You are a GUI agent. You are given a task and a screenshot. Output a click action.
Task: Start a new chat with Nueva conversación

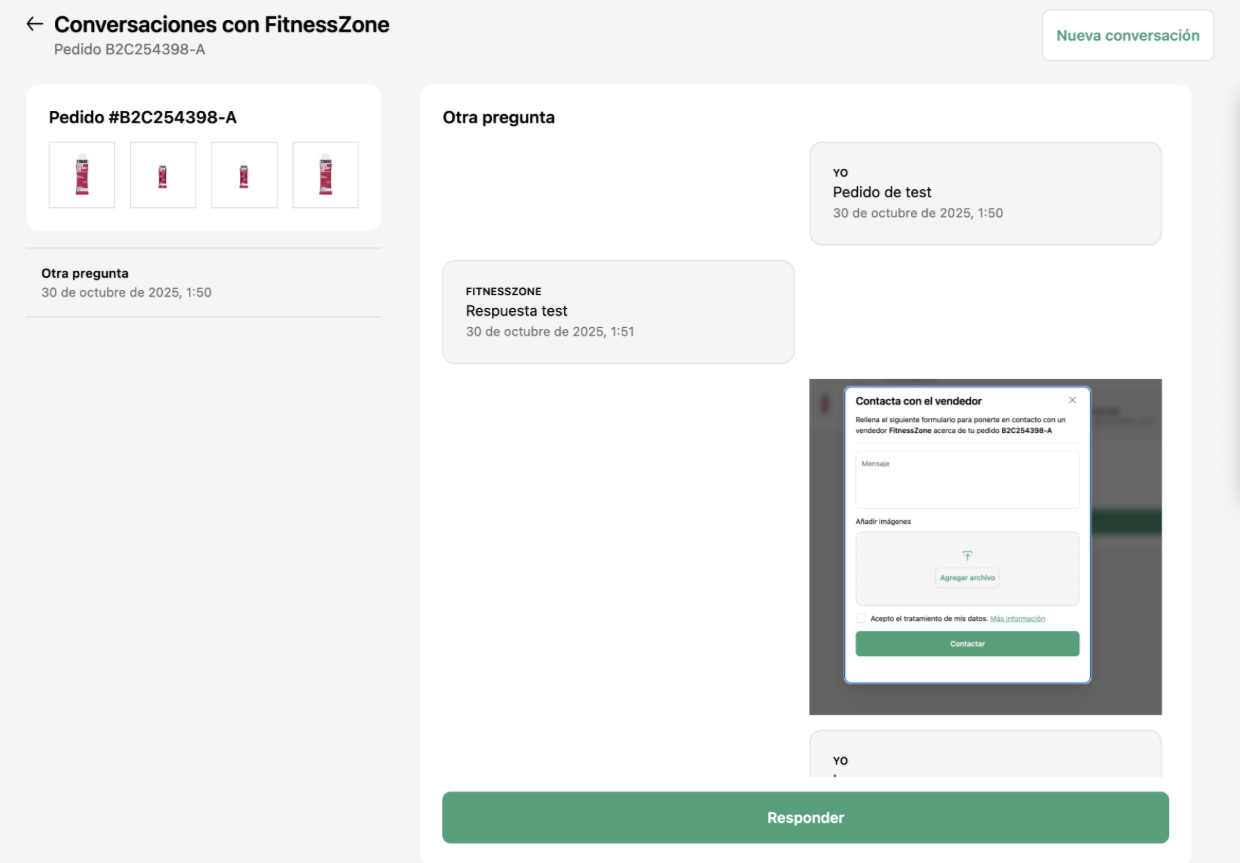(x=1128, y=36)
